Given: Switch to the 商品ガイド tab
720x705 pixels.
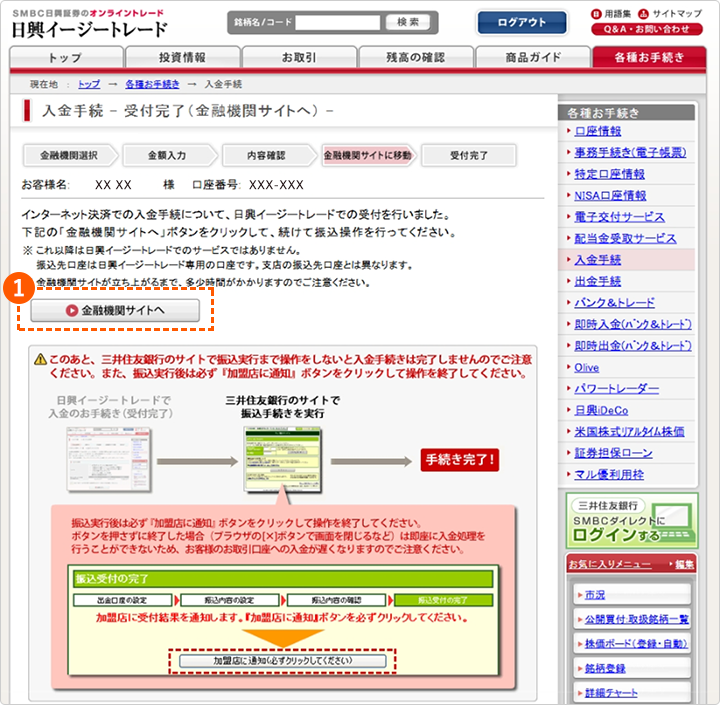Looking at the screenshot, I should click(533, 57).
